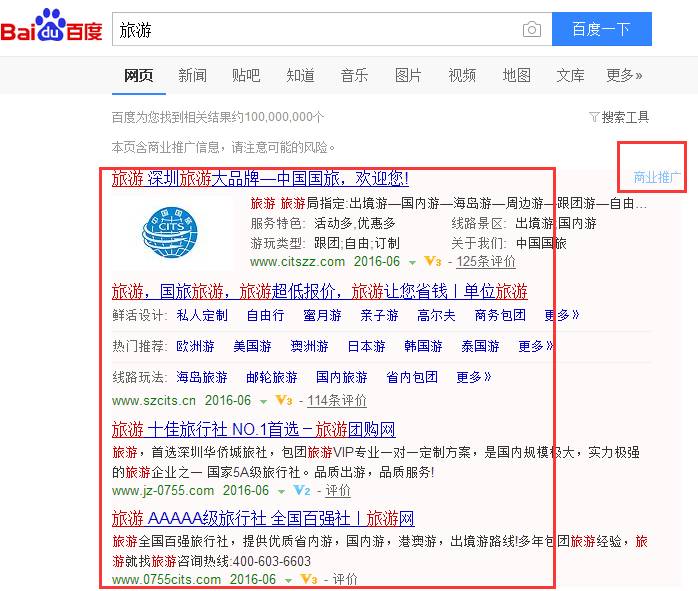Click 中国国旅 in 关于我们 row
Viewport: 698px width, 591px height.
541,243
